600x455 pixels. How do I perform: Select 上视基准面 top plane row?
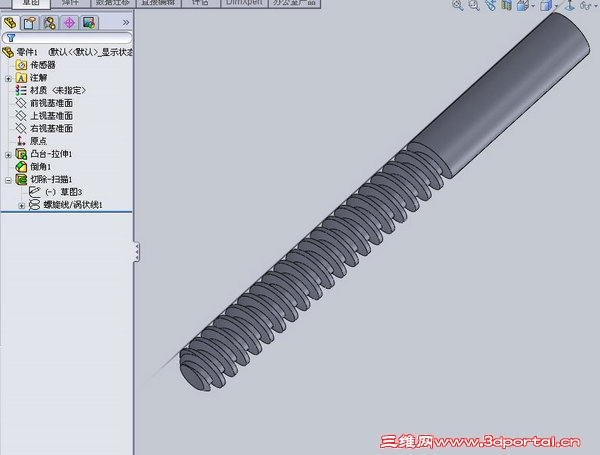click(44, 116)
